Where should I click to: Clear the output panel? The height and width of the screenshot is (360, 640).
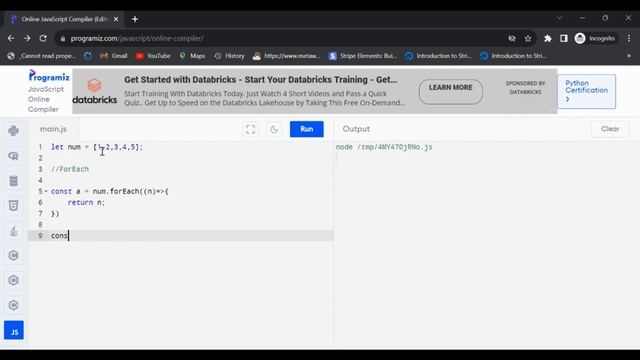pyautogui.click(x=610, y=129)
